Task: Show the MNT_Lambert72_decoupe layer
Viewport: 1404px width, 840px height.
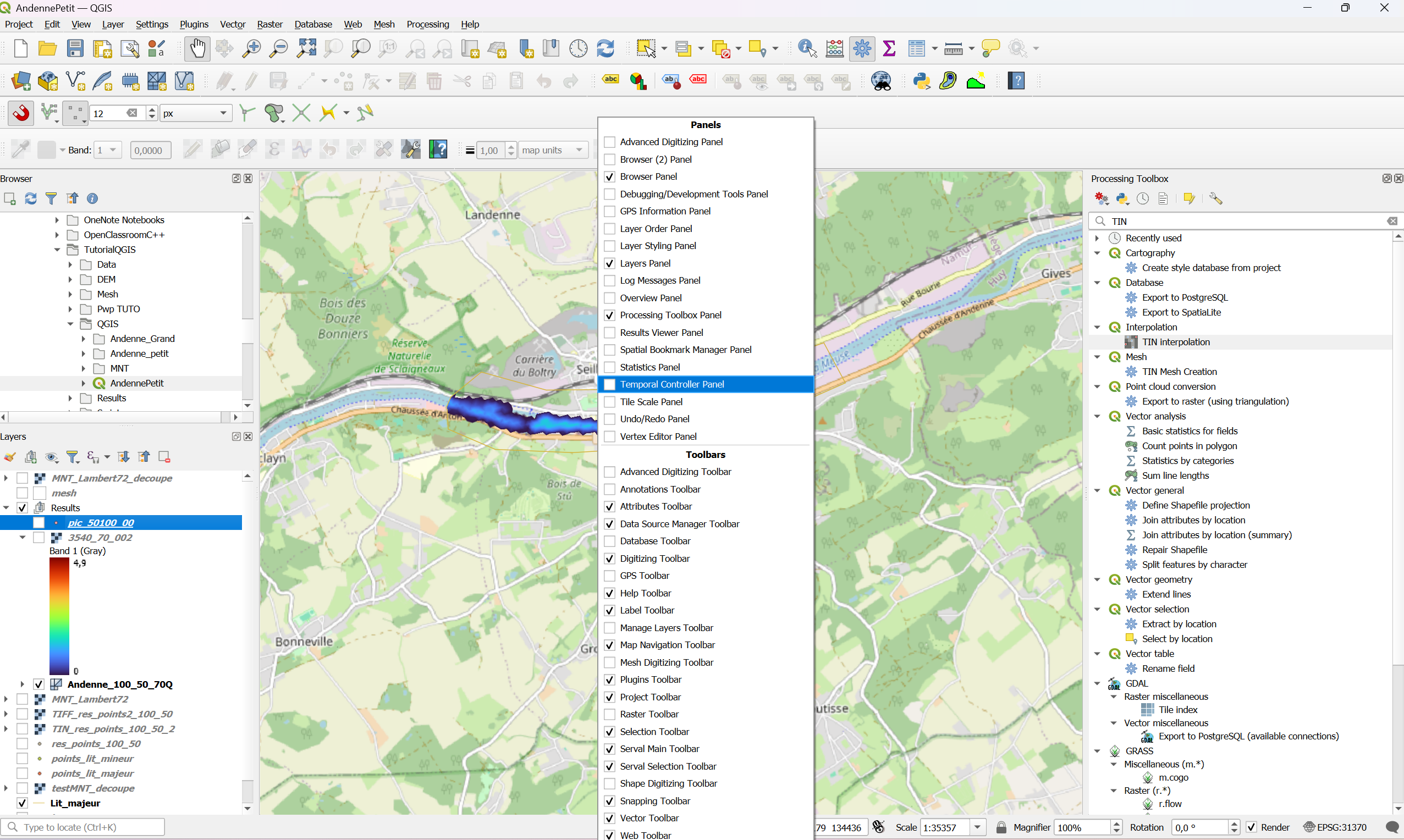Action: [22, 478]
